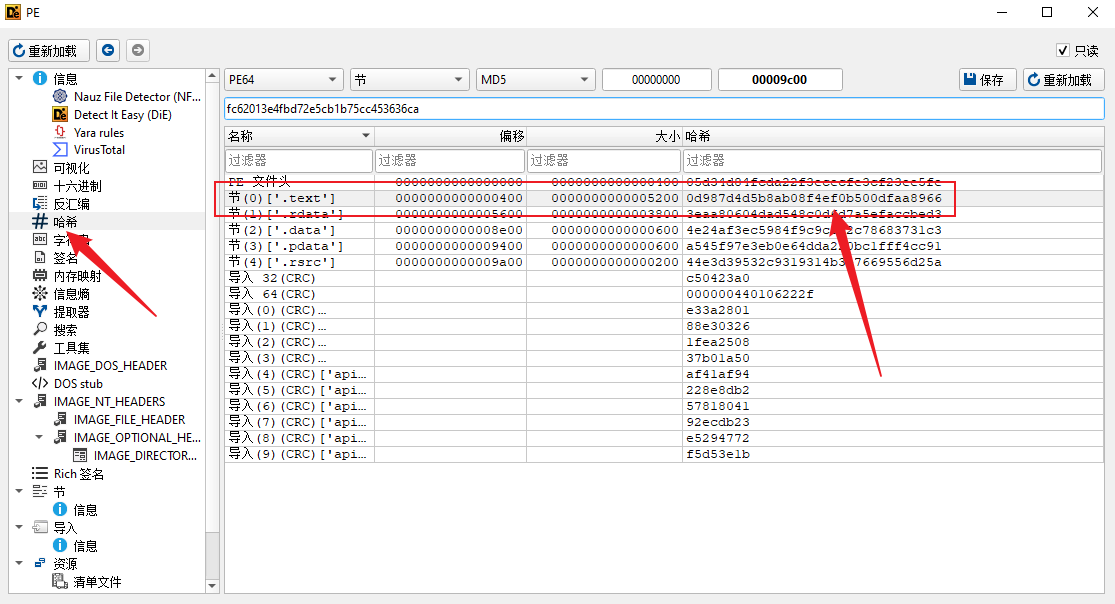Open the PE64 file type dropdown
This screenshot has width=1115, height=604.
(x=284, y=80)
